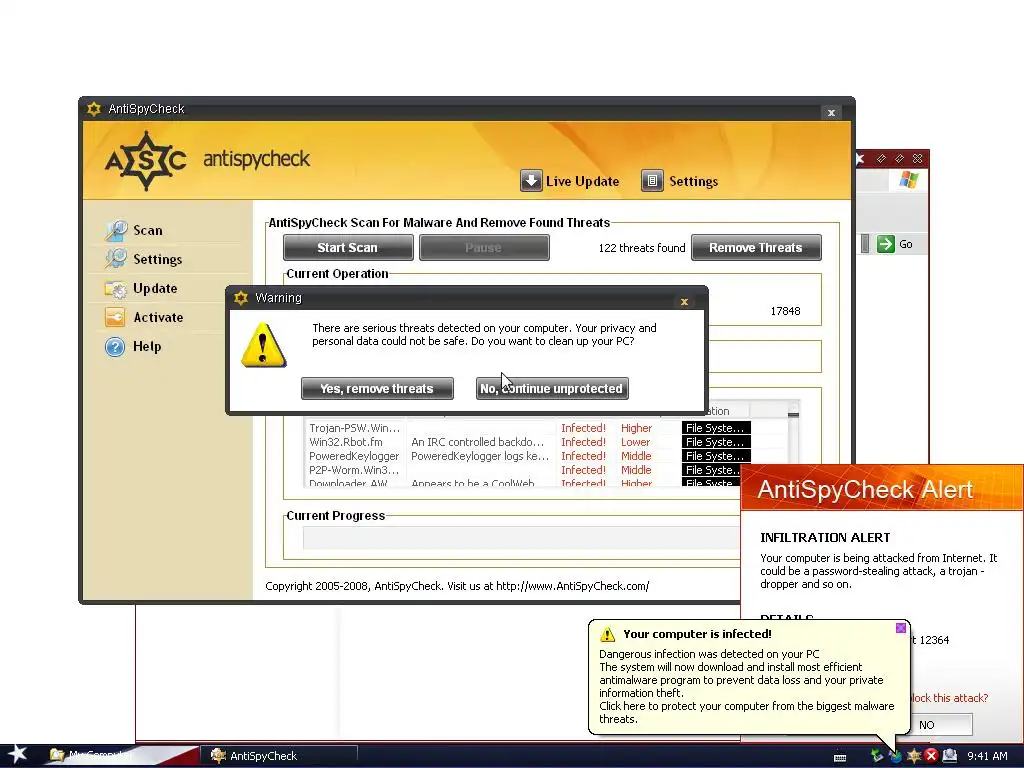Click the AntiSpyCheck star tray icon
The width and height of the screenshot is (1024, 768).
914,756
